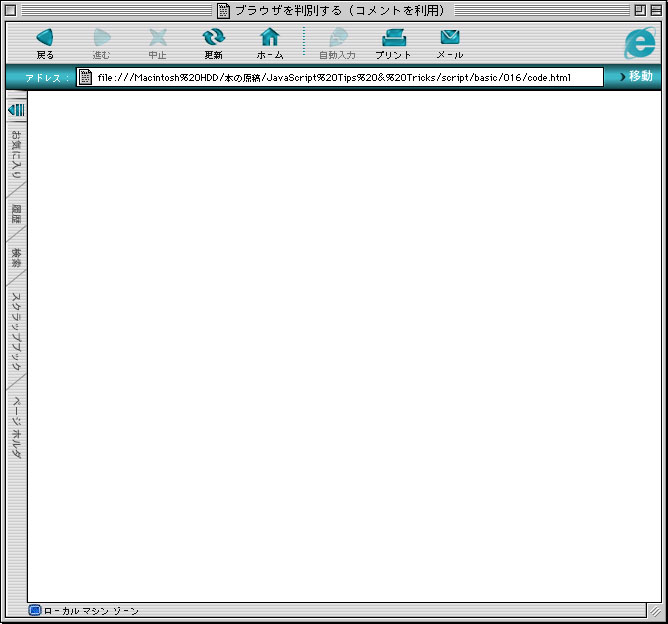The height and width of the screenshot is (624, 668).
Task: Go to Home (ホーム) using the house icon
Action: coord(270,38)
